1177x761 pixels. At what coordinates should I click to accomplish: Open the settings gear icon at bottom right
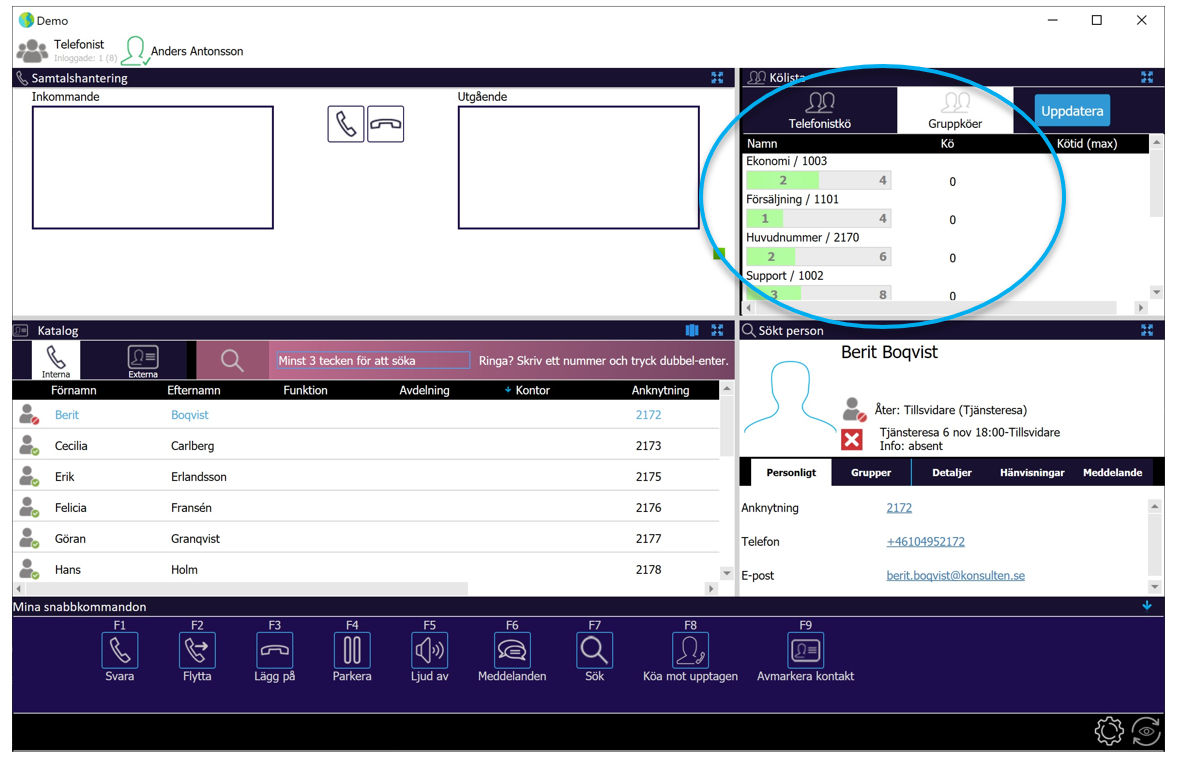click(x=1109, y=730)
